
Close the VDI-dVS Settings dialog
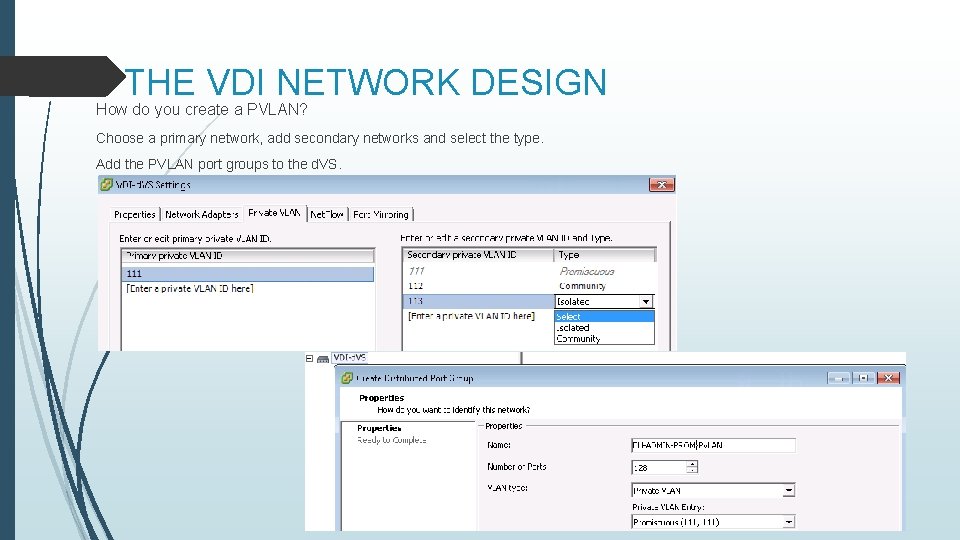coord(661,184)
